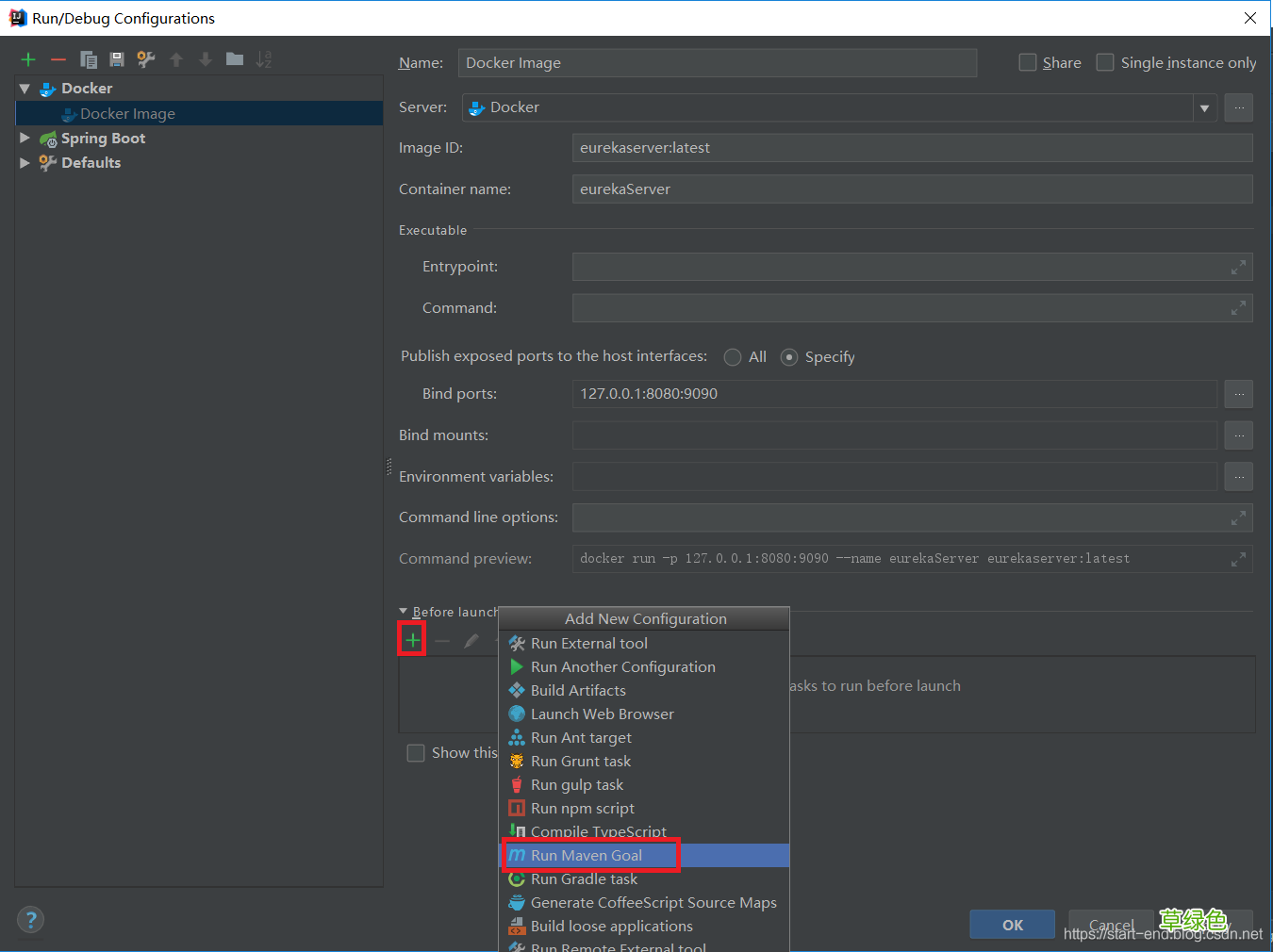This screenshot has width=1273, height=952.
Task: Sort configurations alphabetically with the sort icon
Action: tap(264, 59)
